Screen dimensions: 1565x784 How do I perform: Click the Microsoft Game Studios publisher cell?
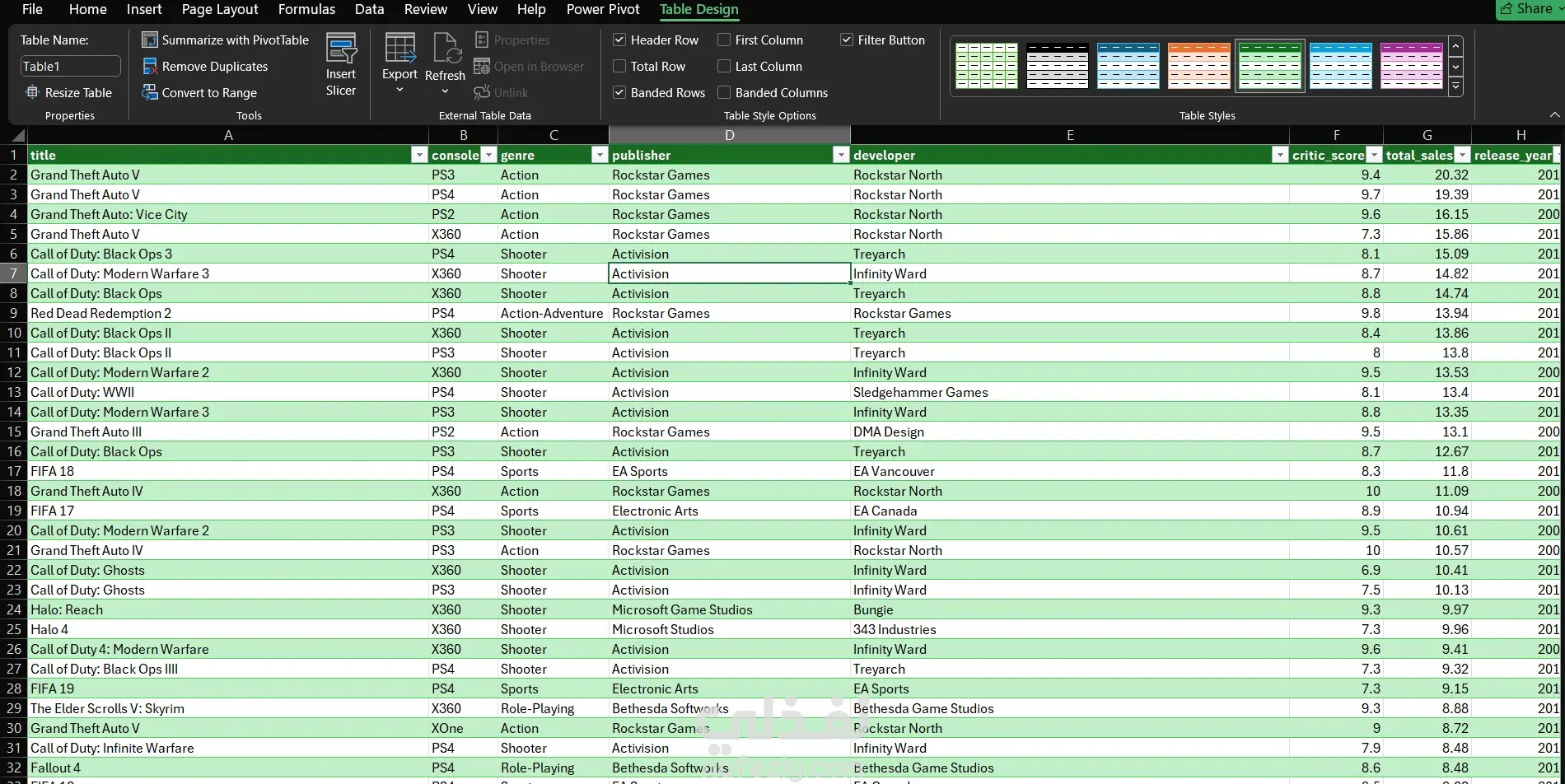point(730,609)
